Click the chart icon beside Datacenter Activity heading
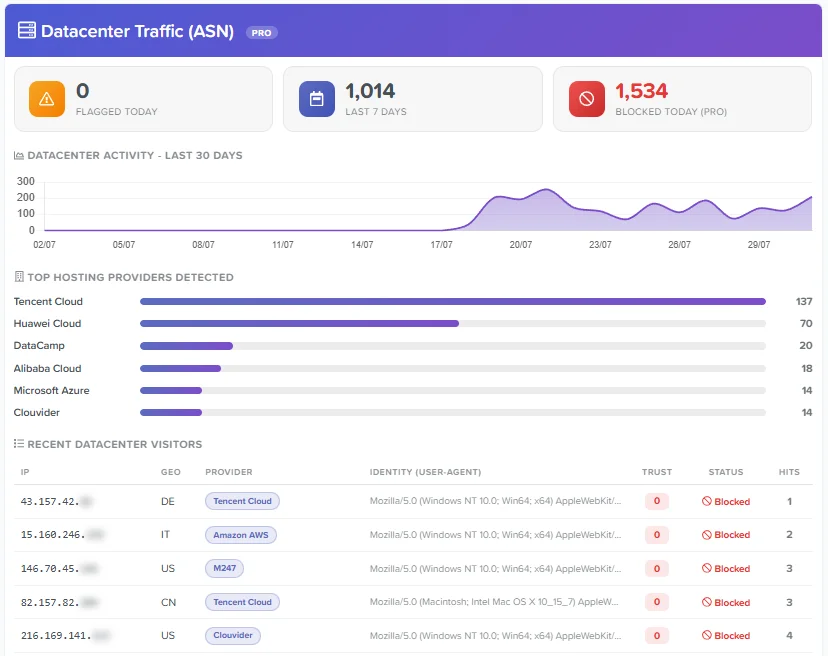This screenshot has height=656, width=828. pyautogui.click(x=19, y=156)
